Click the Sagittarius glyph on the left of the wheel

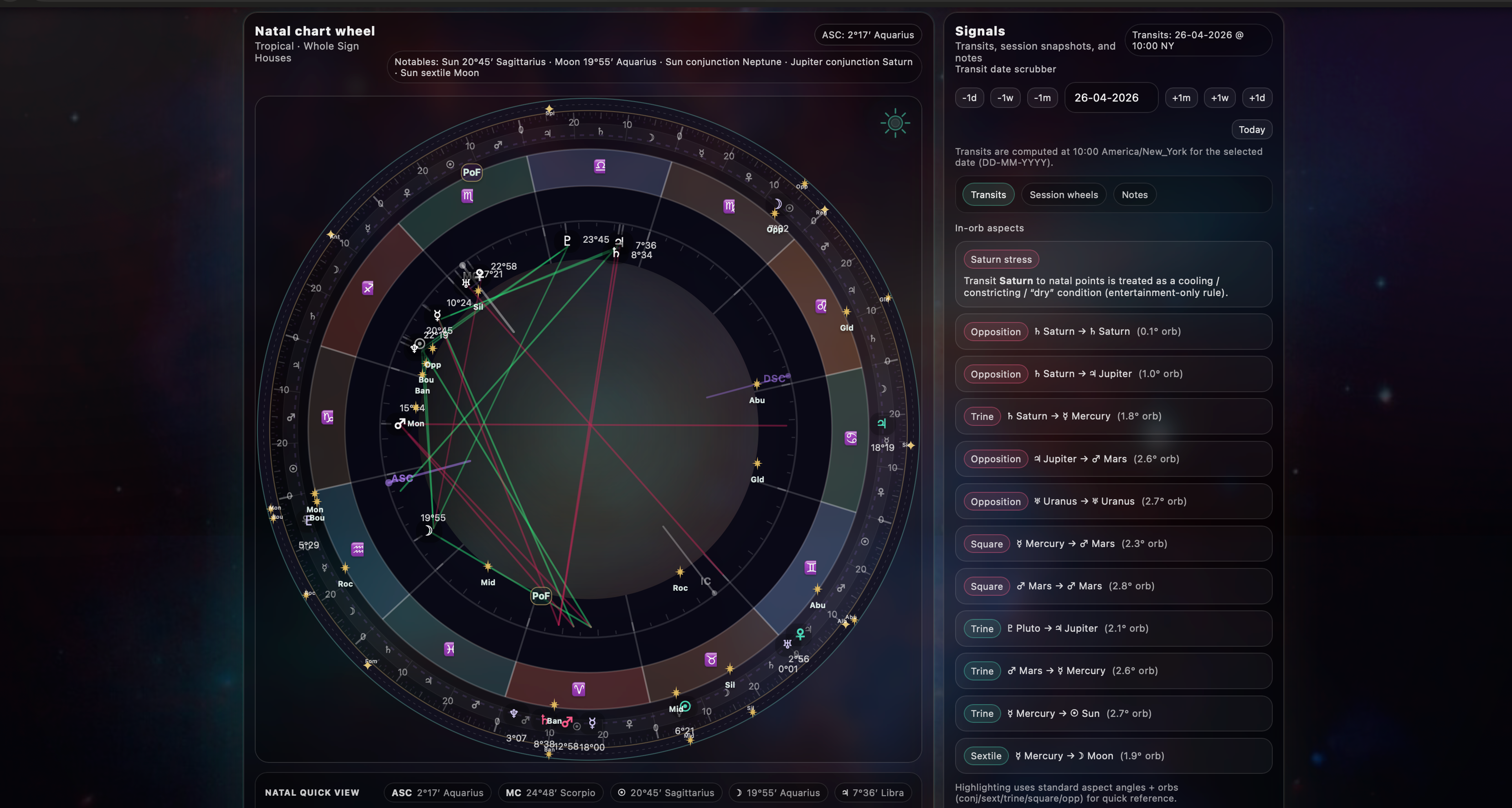pyautogui.click(x=367, y=288)
